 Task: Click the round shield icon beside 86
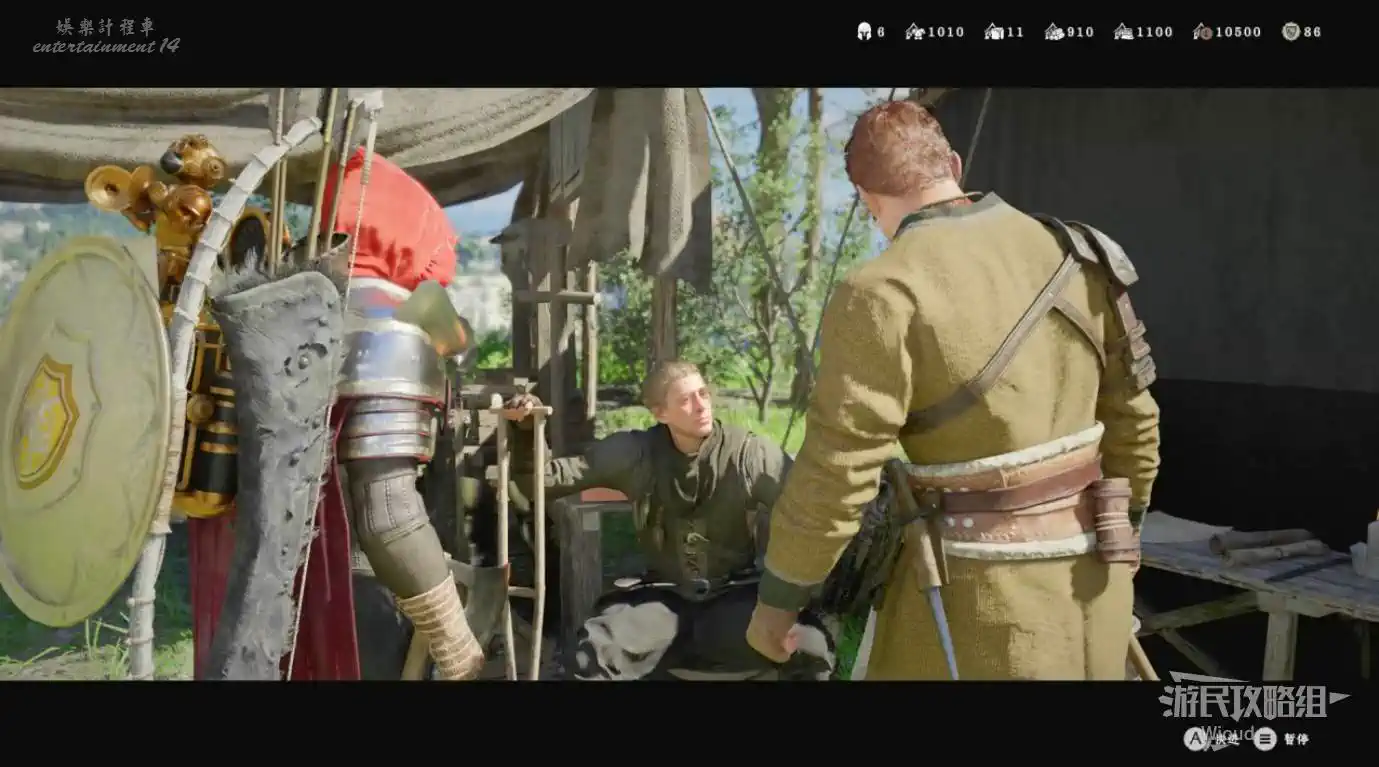click(x=1290, y=31)
